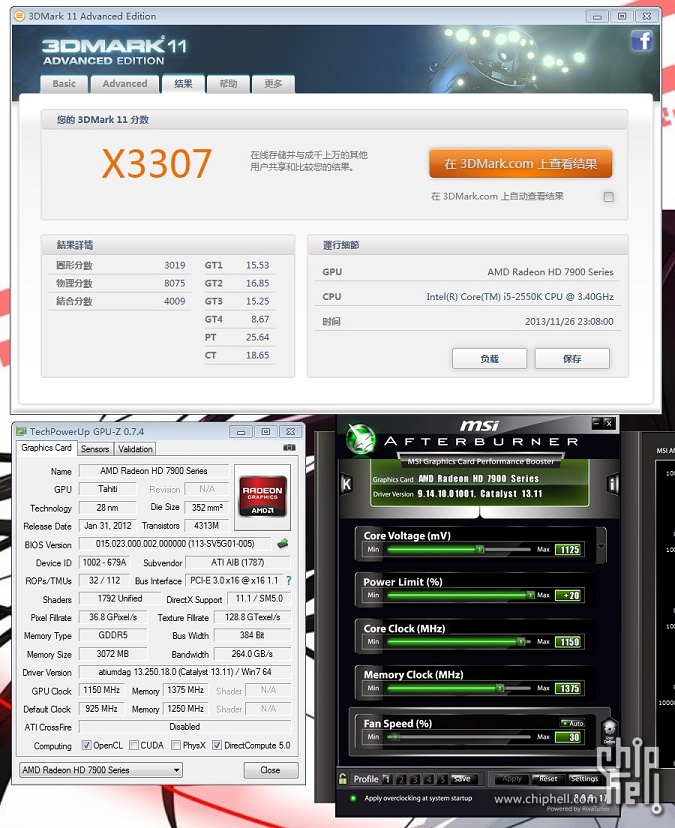Screen dimensions: 675x828
Task: Toggle the DirectCompute 5.0 checkbox
Action: 217,745
